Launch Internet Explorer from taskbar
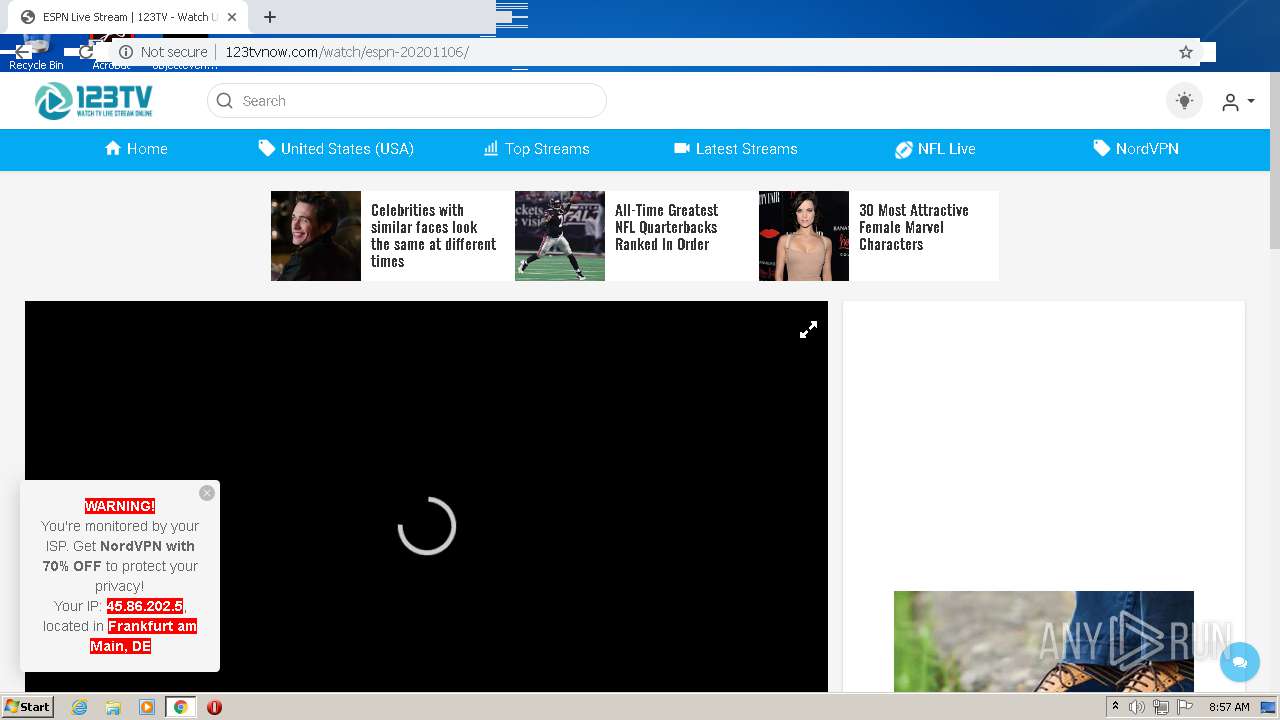This screenshot has height=720, width=1280. [x=79, y=707]
